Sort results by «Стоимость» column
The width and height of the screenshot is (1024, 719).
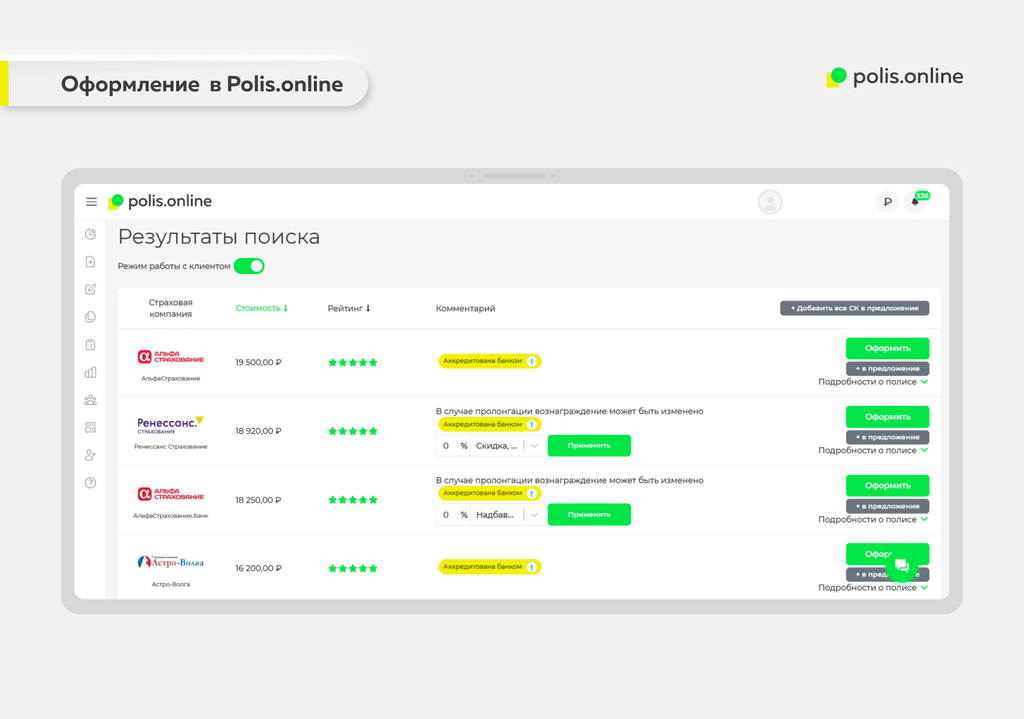(x=261, y=308)
